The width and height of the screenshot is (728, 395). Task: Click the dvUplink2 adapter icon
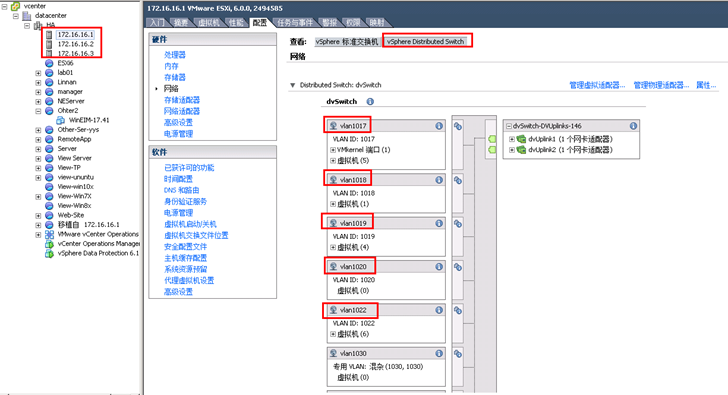coord(521,149)
